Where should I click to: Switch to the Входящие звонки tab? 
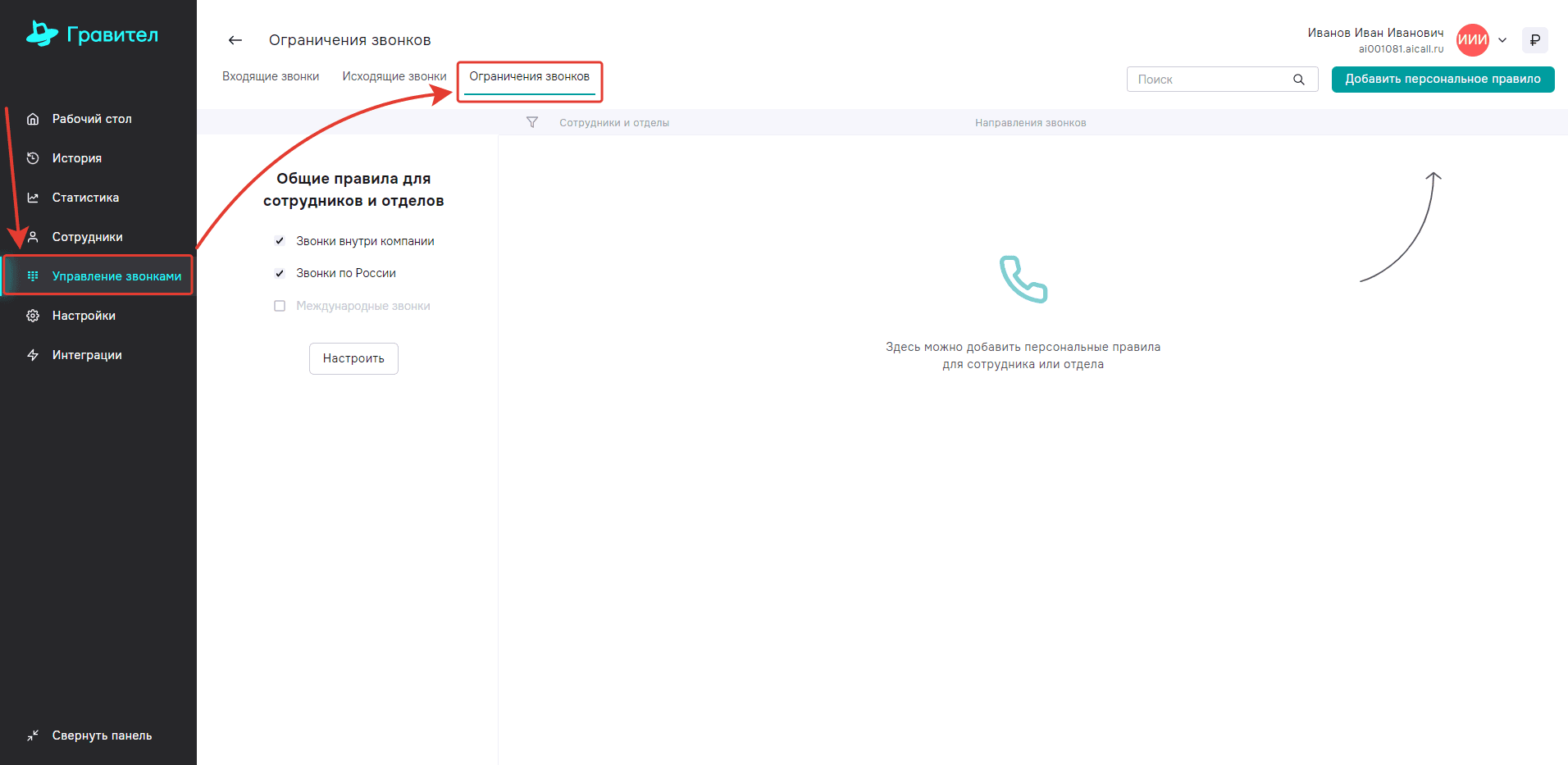(x=271, y=76)
